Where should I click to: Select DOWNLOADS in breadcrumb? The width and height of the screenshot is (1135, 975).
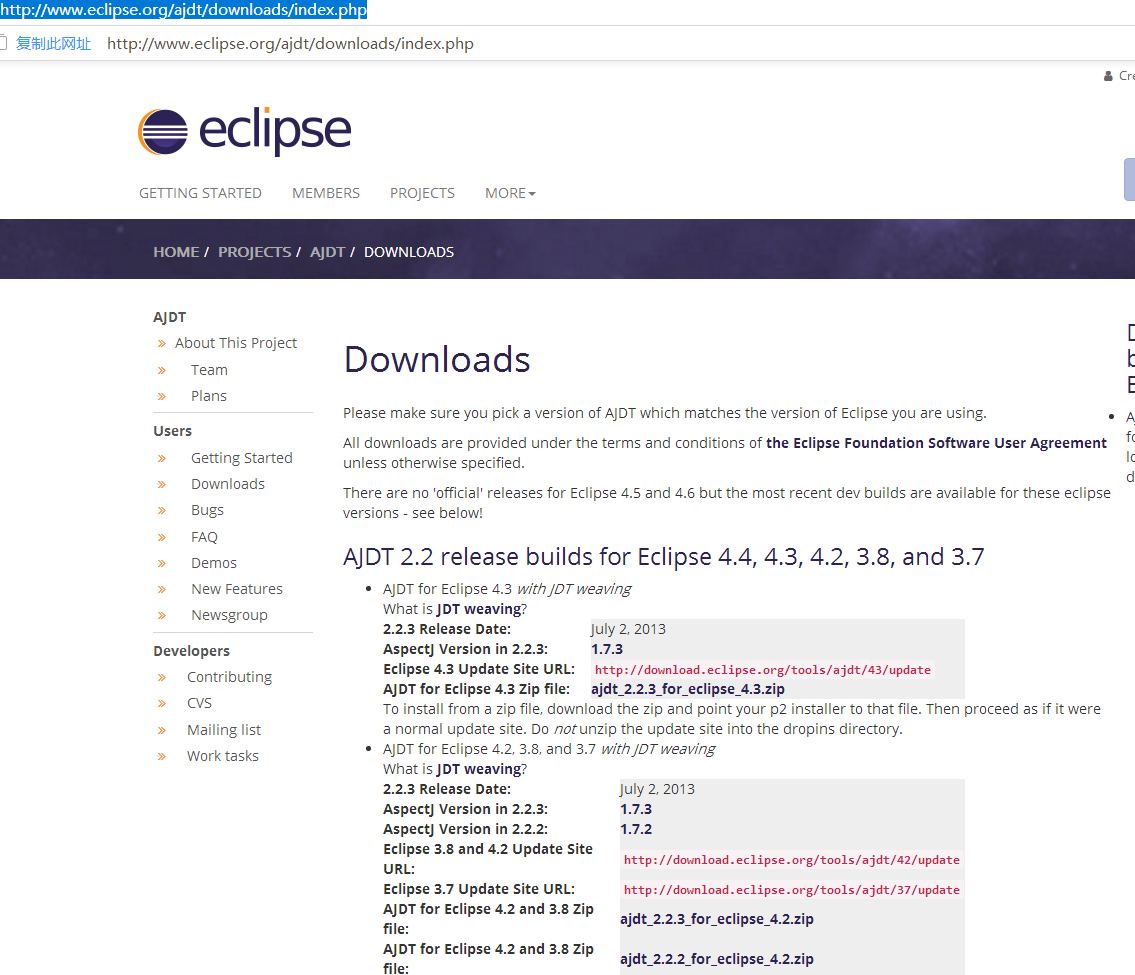click(x=409, y=252)
